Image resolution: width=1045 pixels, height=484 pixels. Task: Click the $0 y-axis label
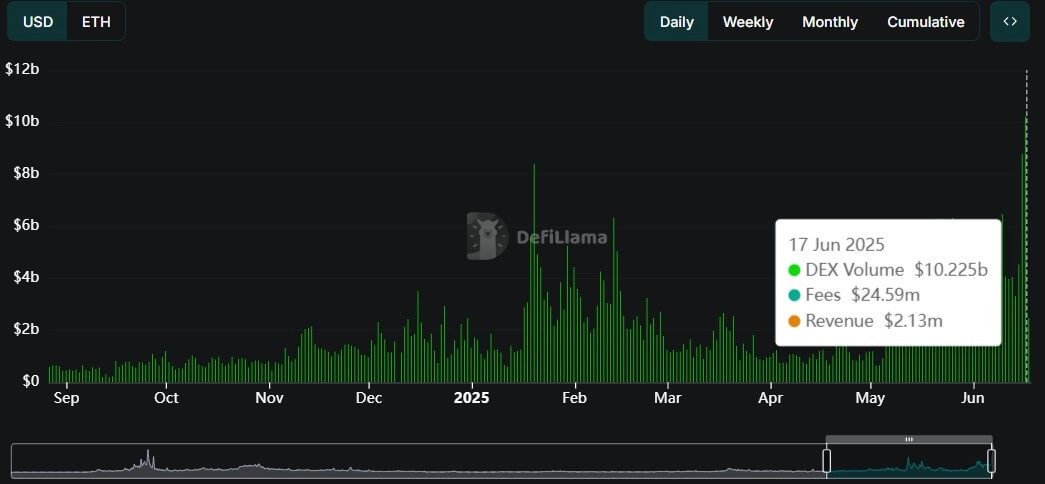31,381
